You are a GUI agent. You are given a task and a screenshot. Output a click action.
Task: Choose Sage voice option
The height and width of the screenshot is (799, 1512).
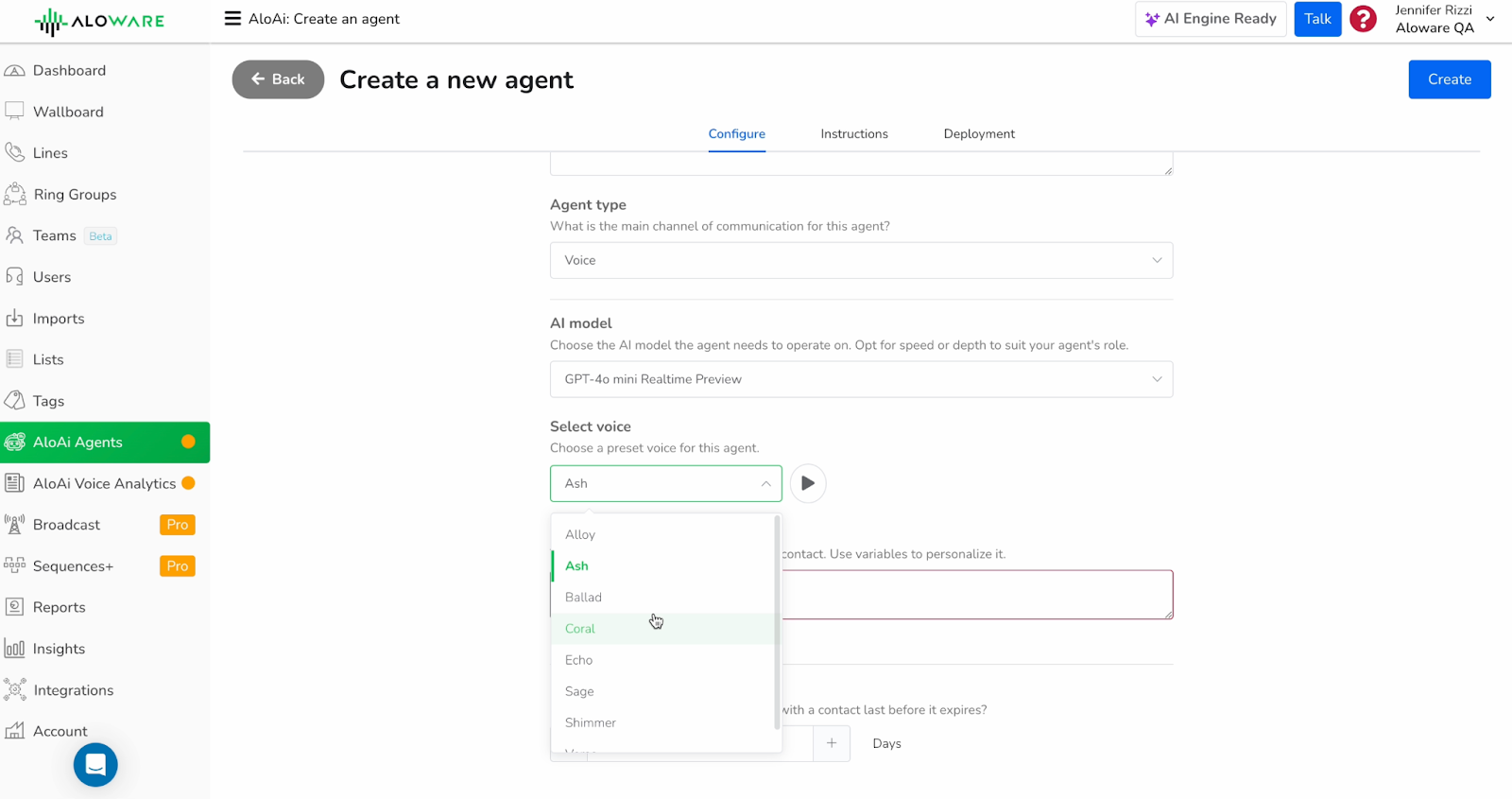tap(663, 691)
